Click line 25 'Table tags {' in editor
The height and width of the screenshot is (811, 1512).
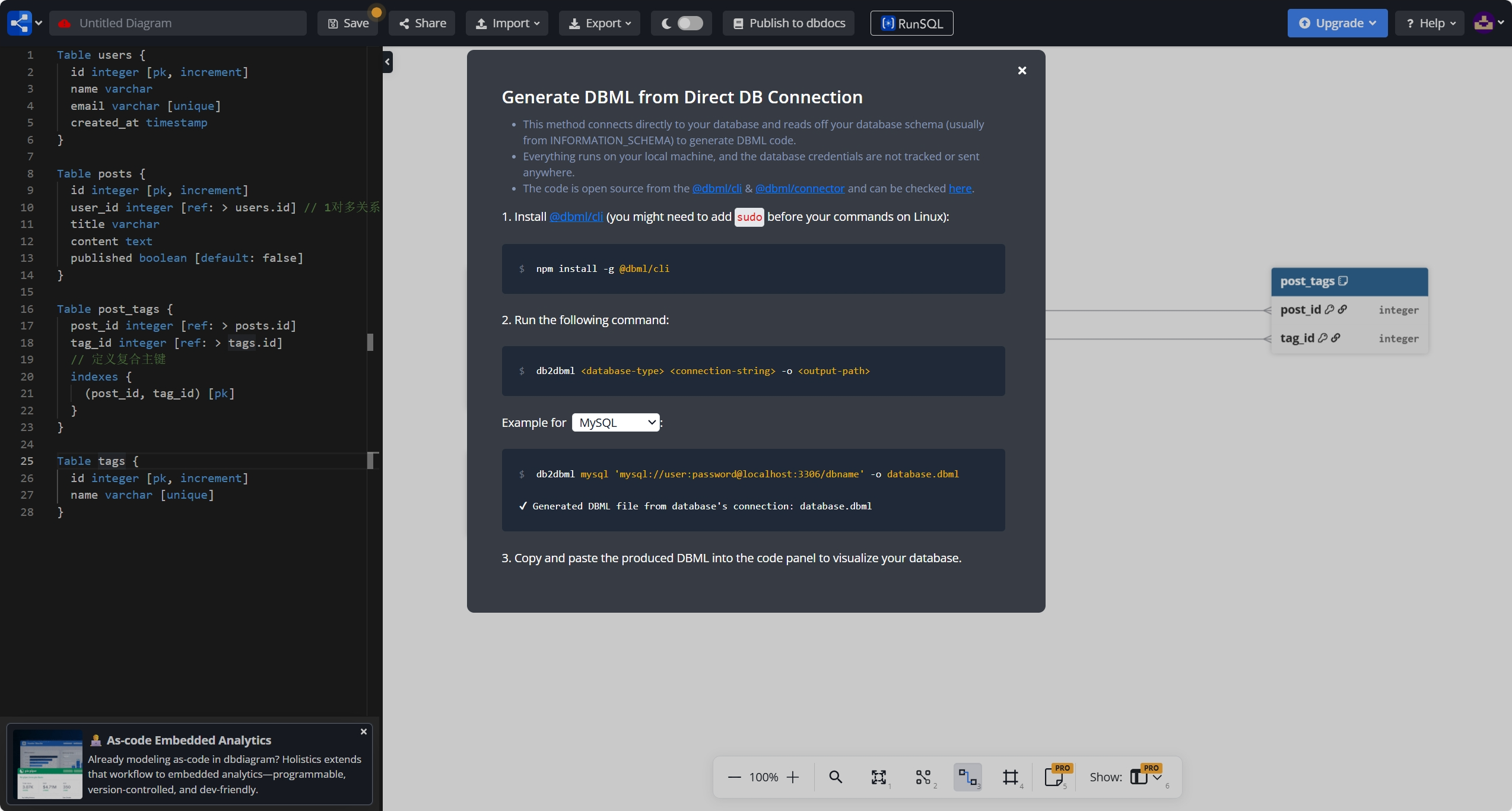tap(97, 461)
